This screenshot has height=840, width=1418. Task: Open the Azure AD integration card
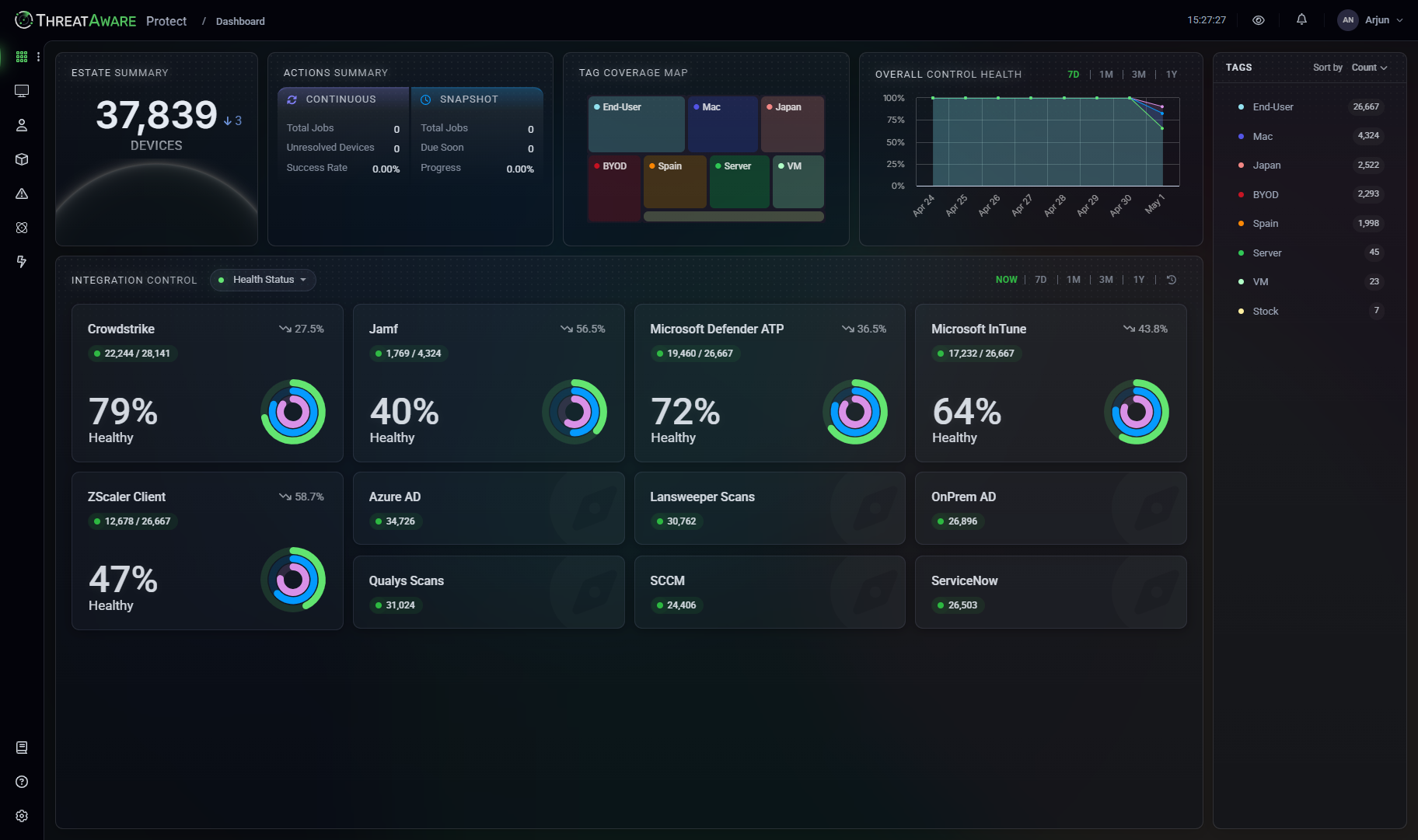click(x=488, y=508)
